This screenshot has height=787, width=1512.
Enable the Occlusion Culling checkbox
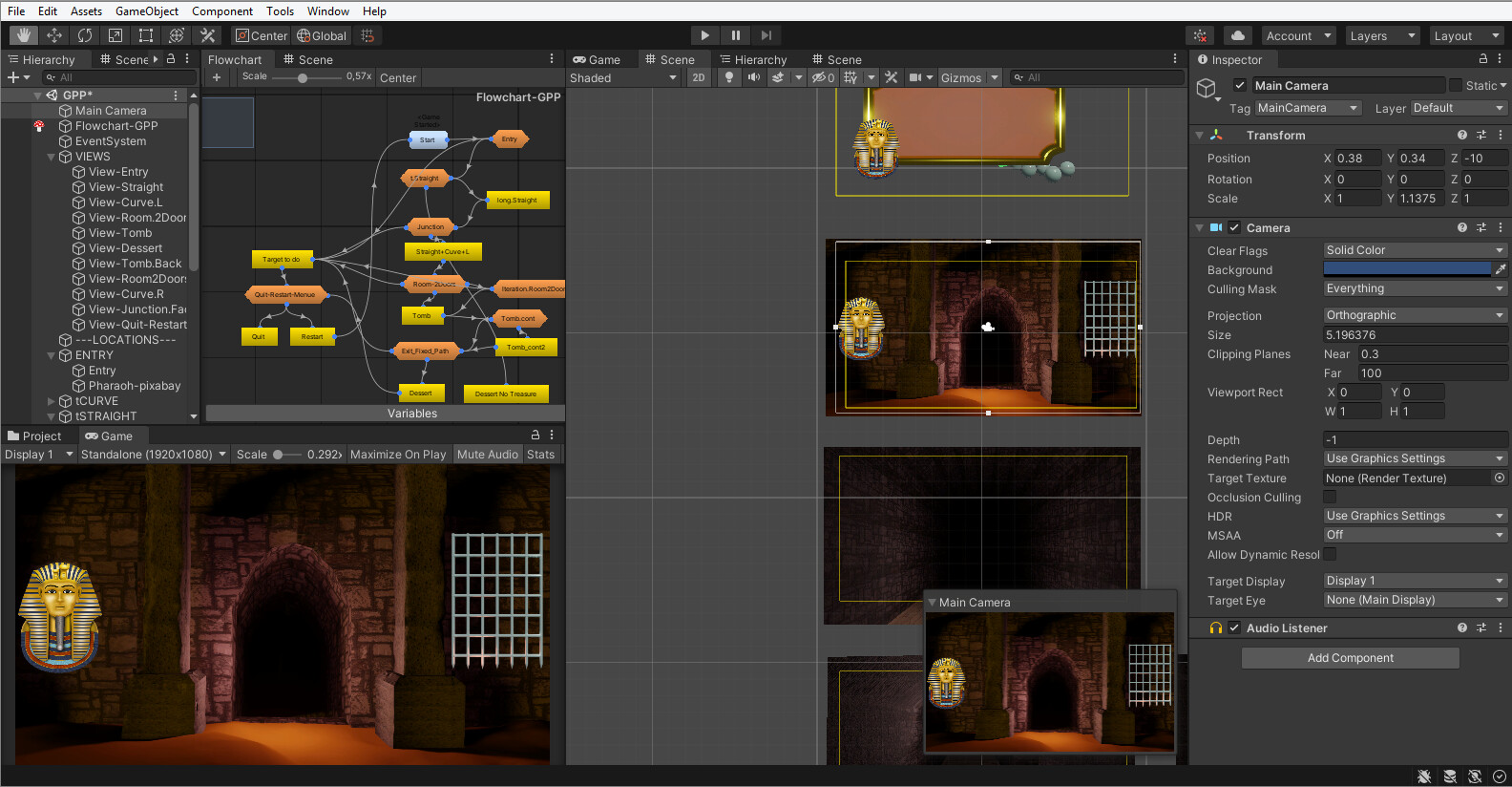point(1330,497)
